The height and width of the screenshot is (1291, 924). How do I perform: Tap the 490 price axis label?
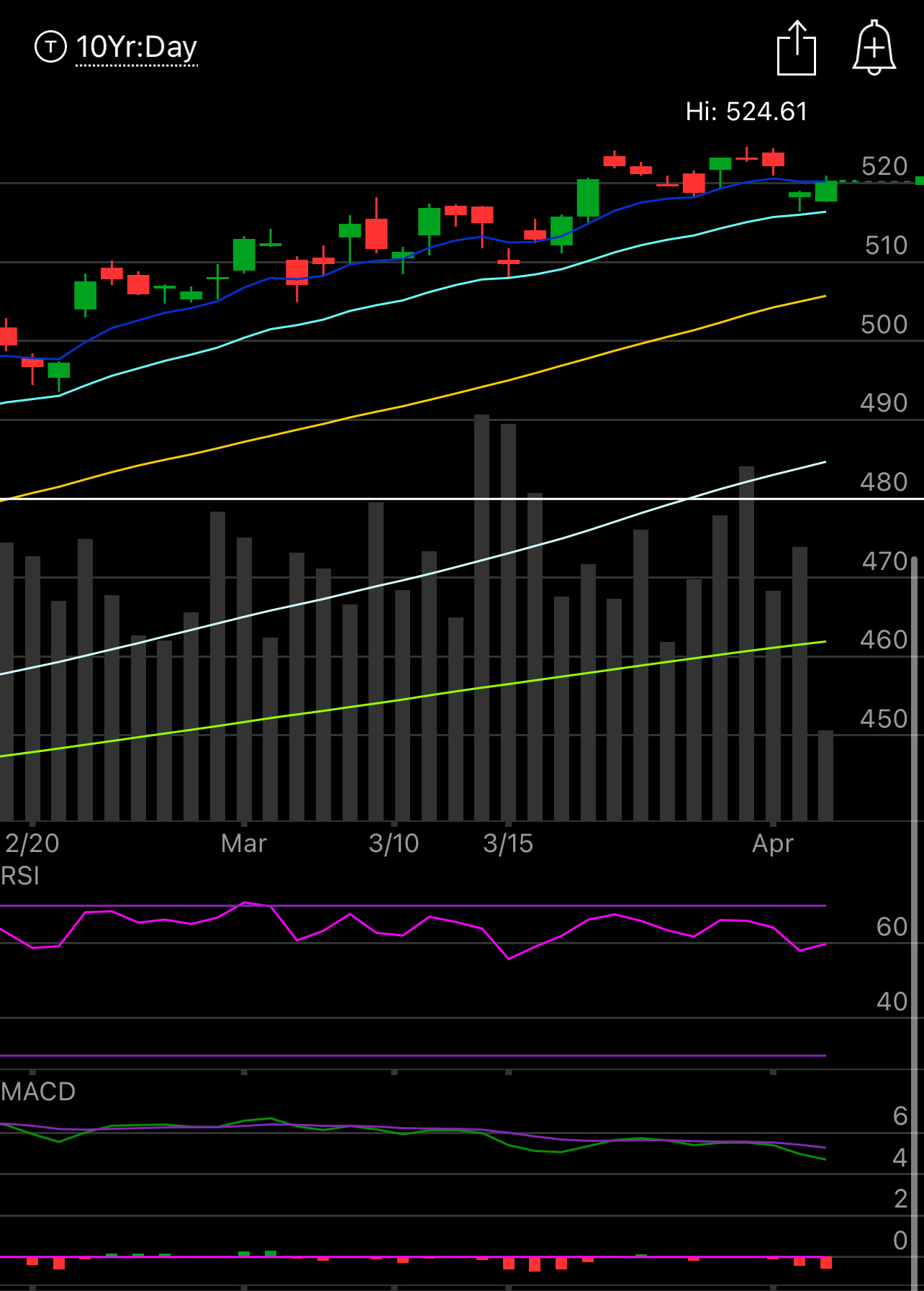click(884, 403)
